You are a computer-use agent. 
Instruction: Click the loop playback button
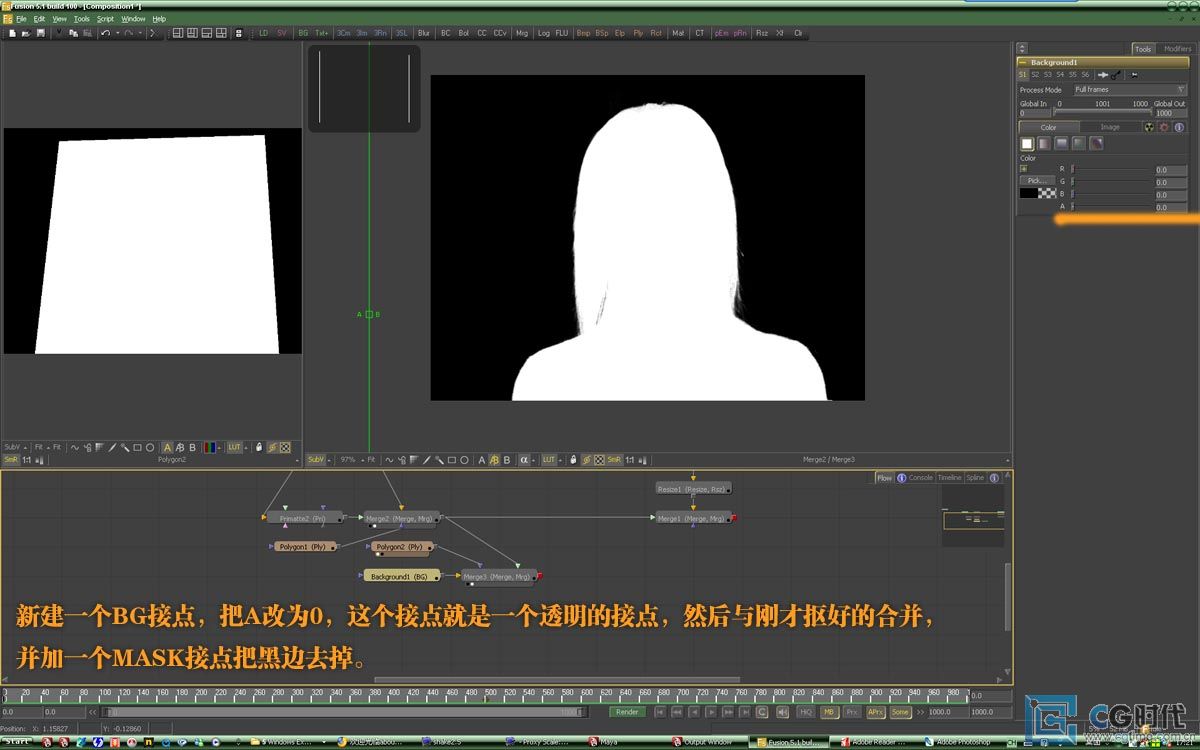[761, 712]
